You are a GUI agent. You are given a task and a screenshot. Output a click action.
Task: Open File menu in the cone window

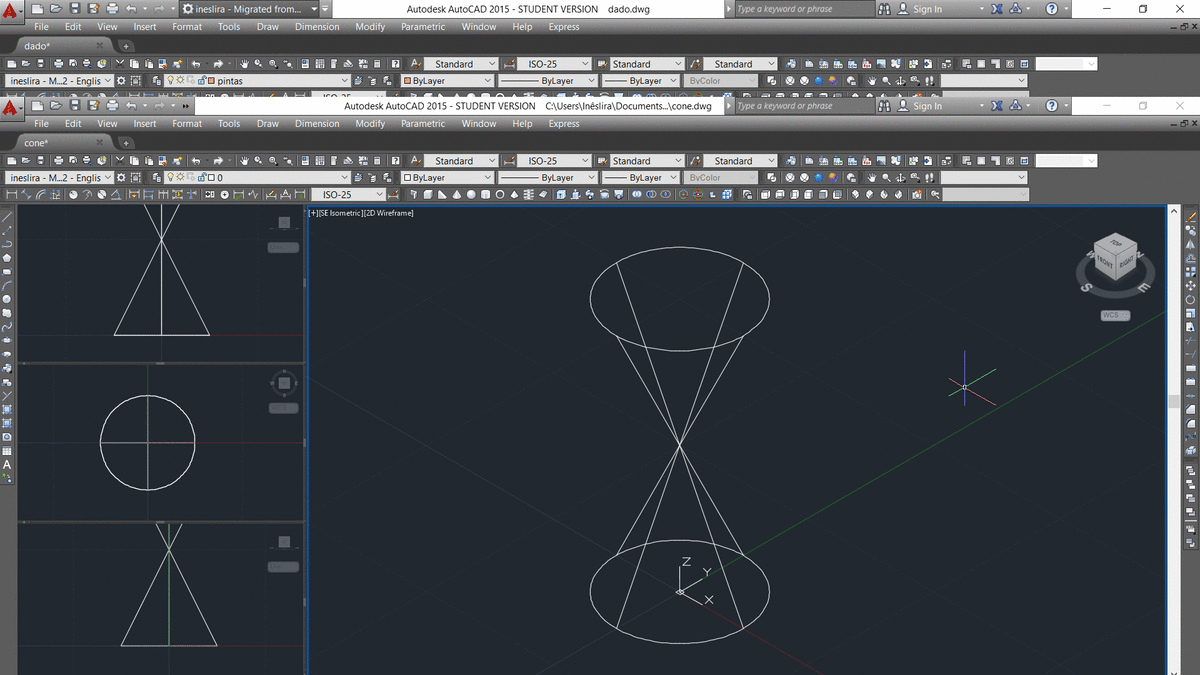pos(41,124)
